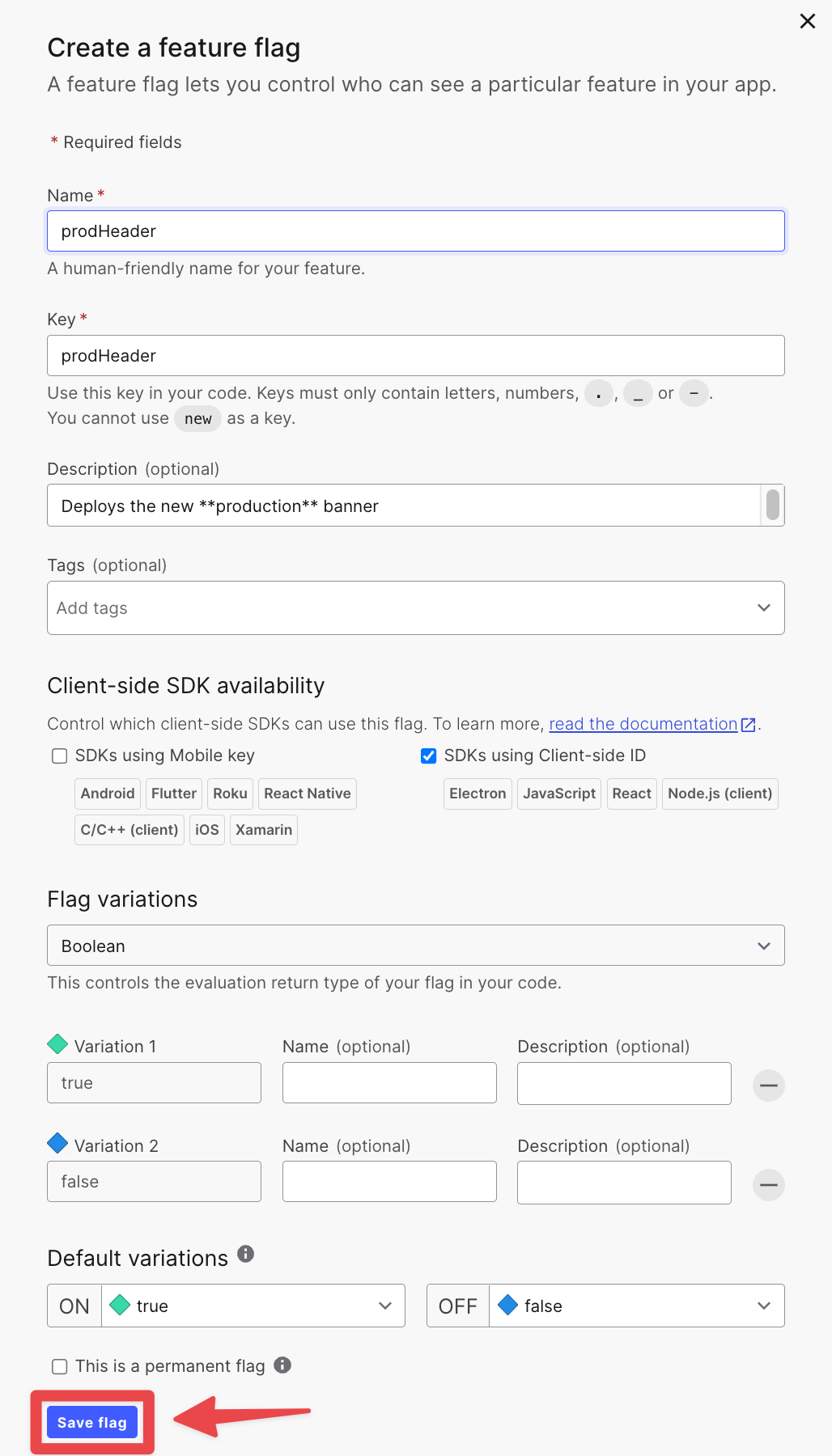Image resolution: width=832 pixels, height=1456 pixels.
Task: Click the Flag variations heading
Action: pyautogui.click(x=122, y=899)
